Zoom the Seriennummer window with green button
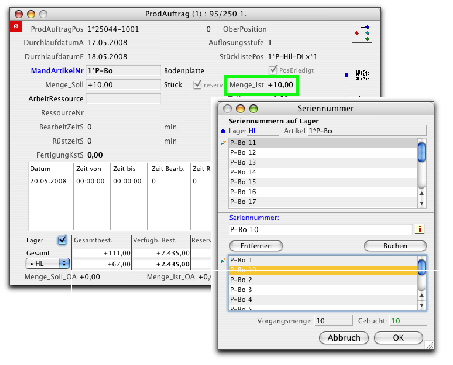 tap(254, 109)
